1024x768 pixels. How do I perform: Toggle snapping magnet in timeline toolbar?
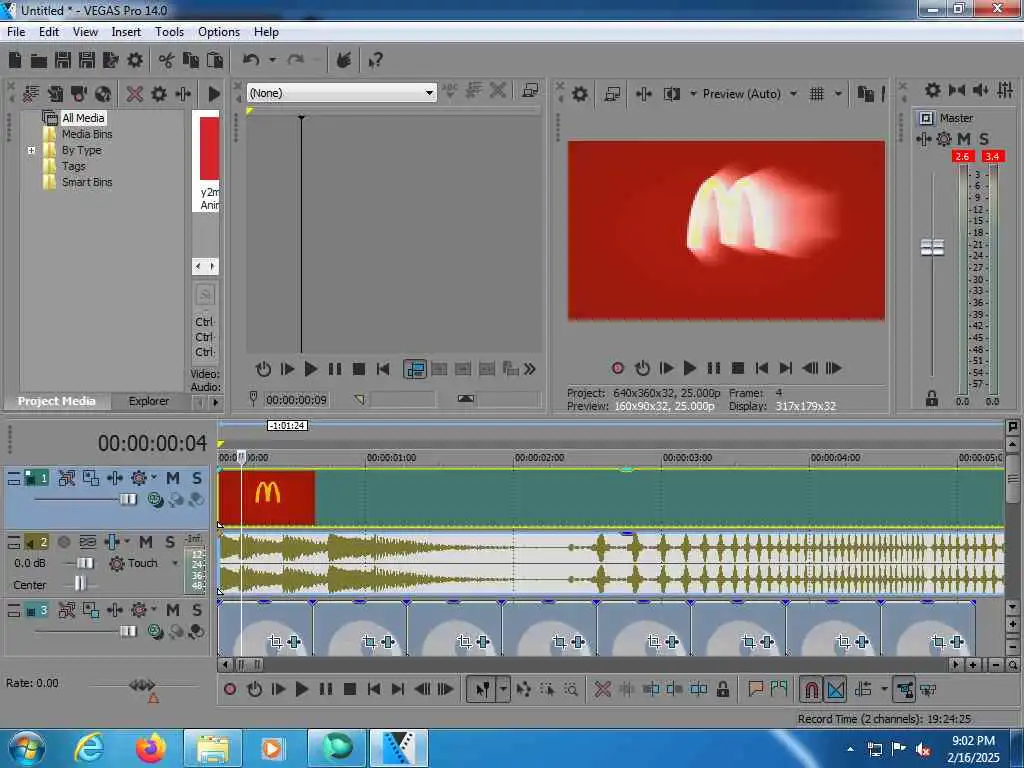(811, 689)
